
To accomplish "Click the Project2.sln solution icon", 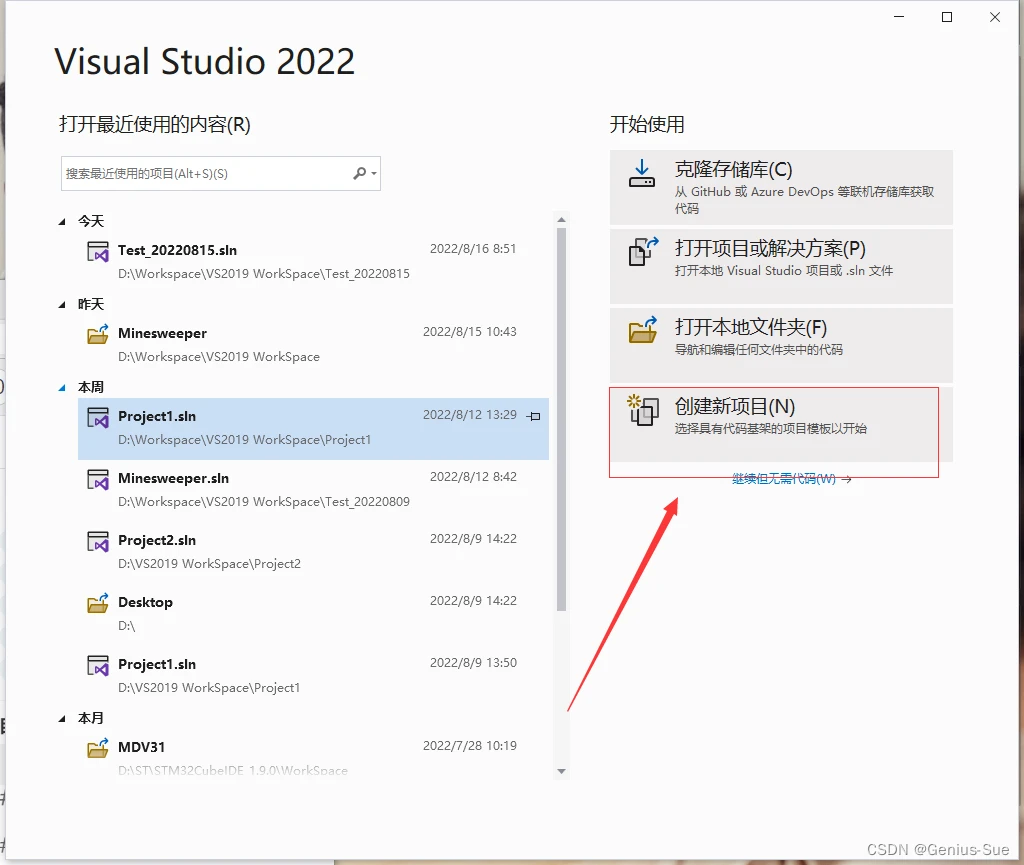I will click(98, 541).
